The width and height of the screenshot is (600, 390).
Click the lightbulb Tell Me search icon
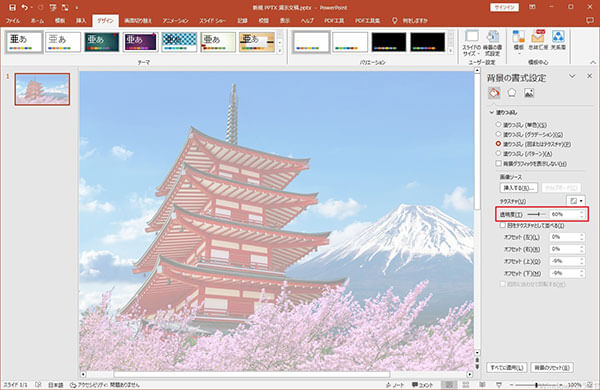pos(395,21)
